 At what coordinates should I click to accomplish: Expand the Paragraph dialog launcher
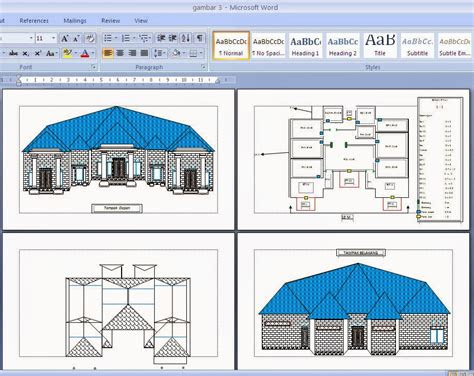coord(203,67)
